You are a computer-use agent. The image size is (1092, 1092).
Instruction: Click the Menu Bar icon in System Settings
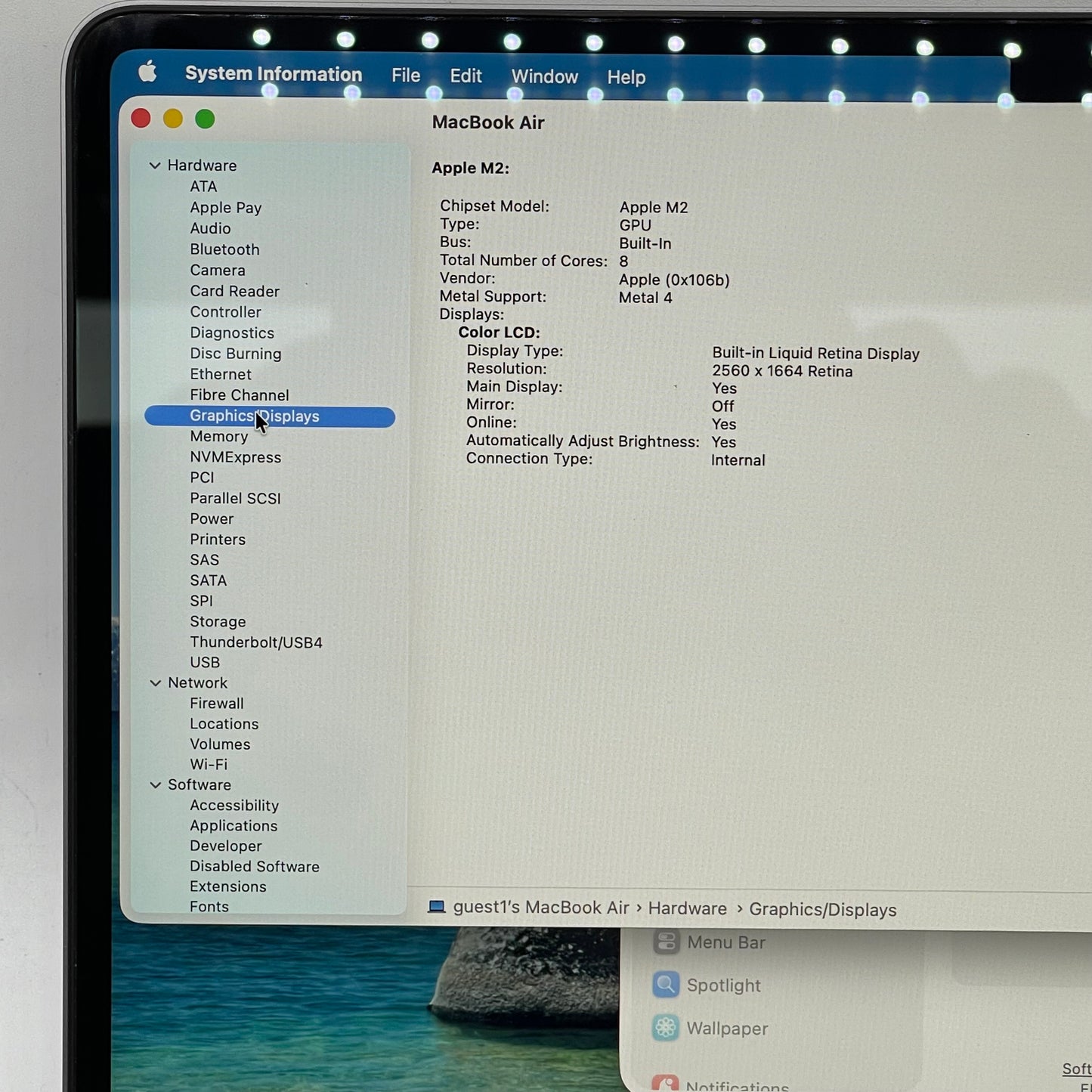pos(666,942)
